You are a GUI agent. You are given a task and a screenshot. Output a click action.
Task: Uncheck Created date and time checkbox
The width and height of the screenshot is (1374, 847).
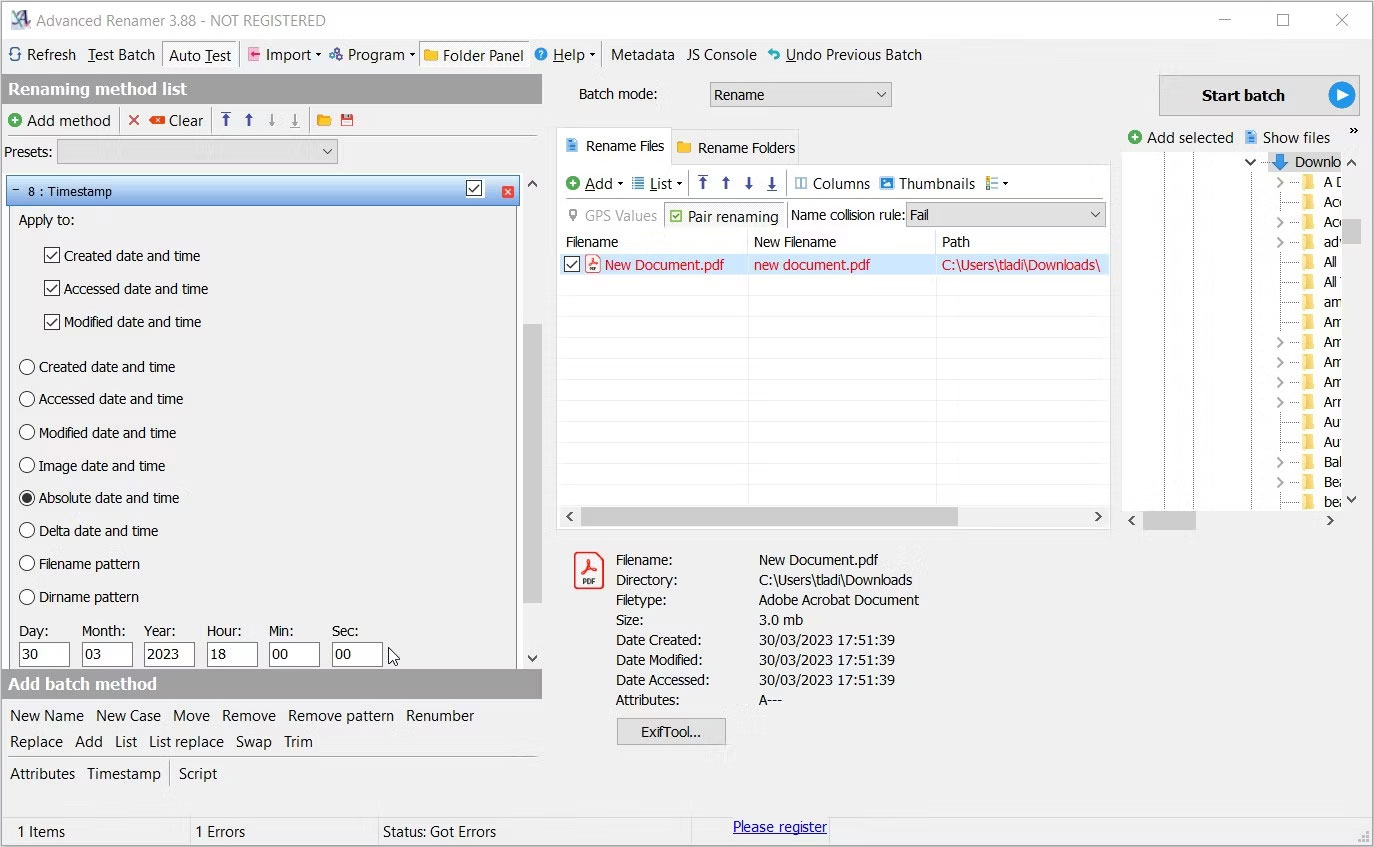[x=52, y=256]
